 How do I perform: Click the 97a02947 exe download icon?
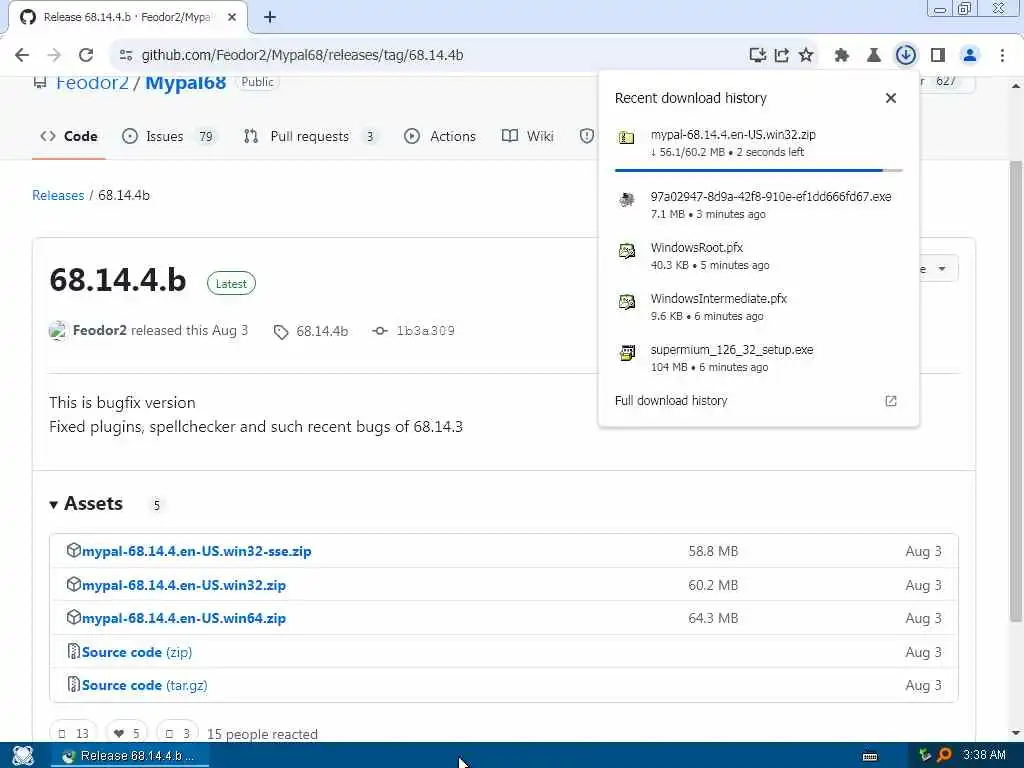pyautogui.click(x=626, y=199)
